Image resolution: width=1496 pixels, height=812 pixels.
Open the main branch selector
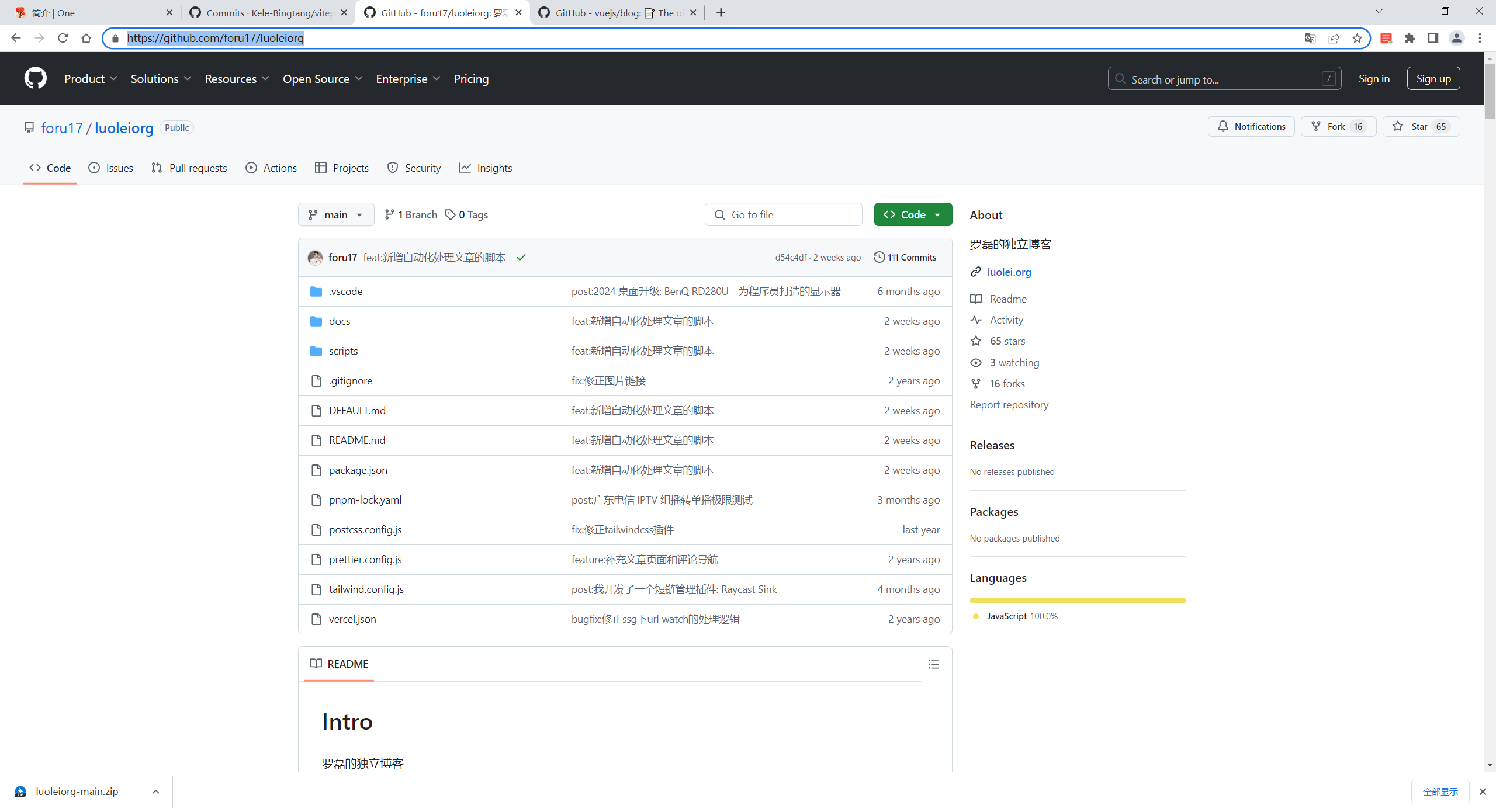pyautogui.click(x=336, y=214)
